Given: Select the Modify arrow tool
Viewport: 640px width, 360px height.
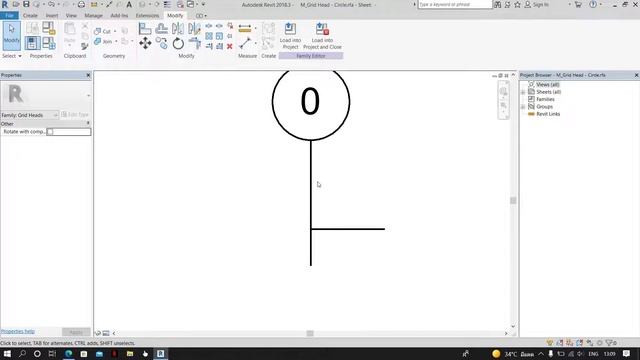Looking at the screenshot, I should [11, 36].
